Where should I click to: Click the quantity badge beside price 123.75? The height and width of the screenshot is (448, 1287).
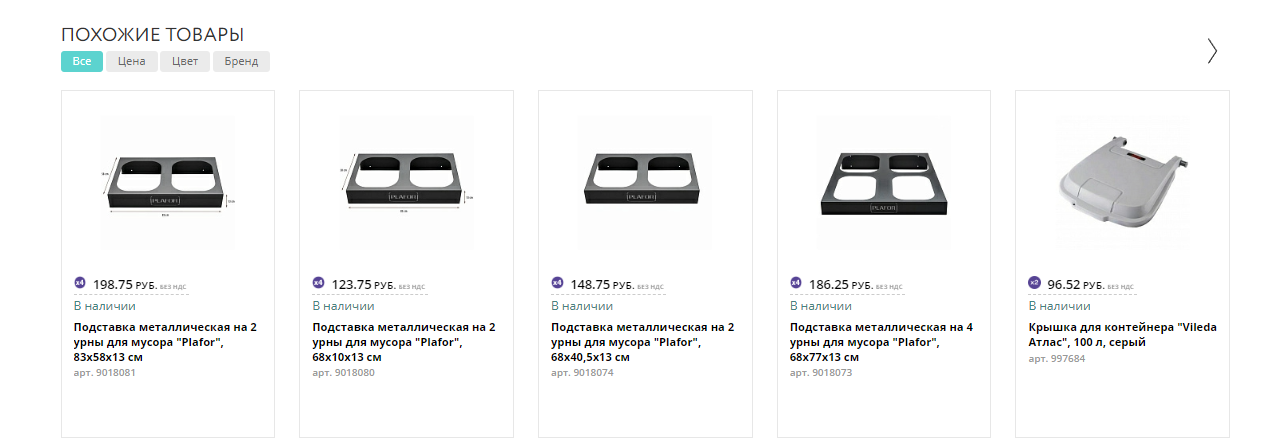[x=318, y=282]
